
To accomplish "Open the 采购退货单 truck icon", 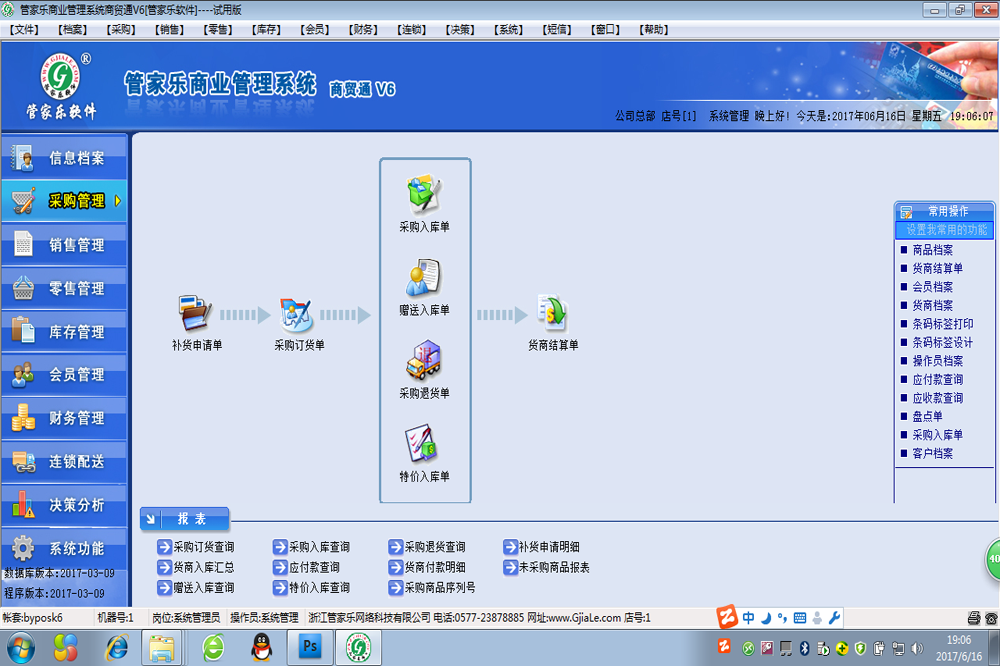I will tap(424, 360).
